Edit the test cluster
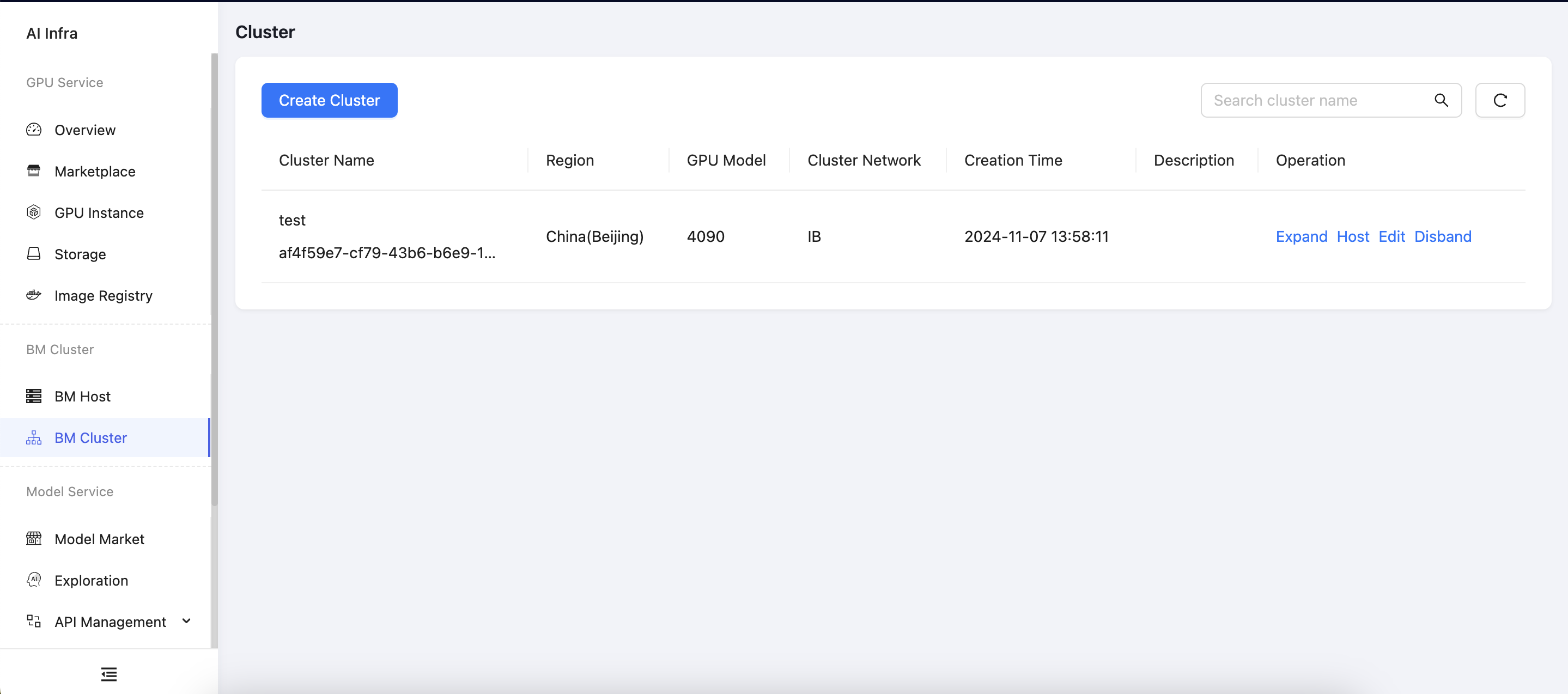1568x694 pixels. (x=1391, y=236)
